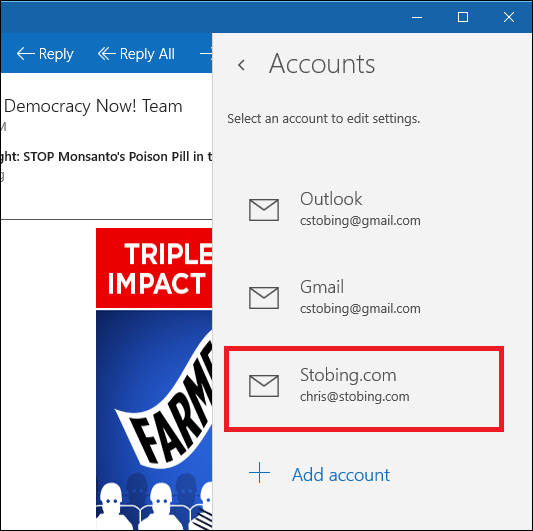533x531 pixels.
Task: Minimize the Mail window
Action: coord(417,17)
